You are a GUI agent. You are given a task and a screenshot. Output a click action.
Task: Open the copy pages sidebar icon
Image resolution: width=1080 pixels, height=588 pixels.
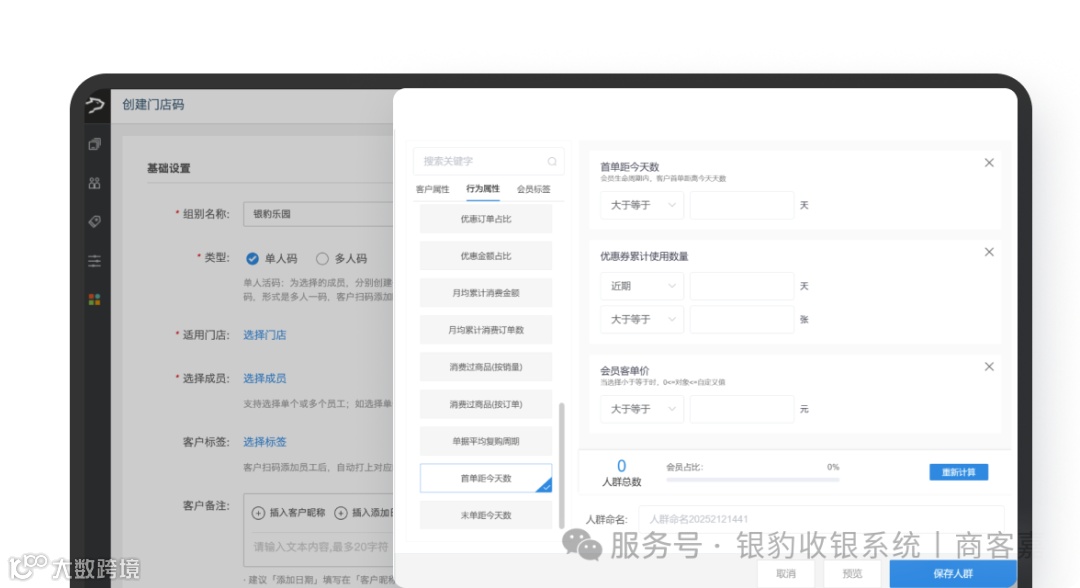(x=94, y=144)
